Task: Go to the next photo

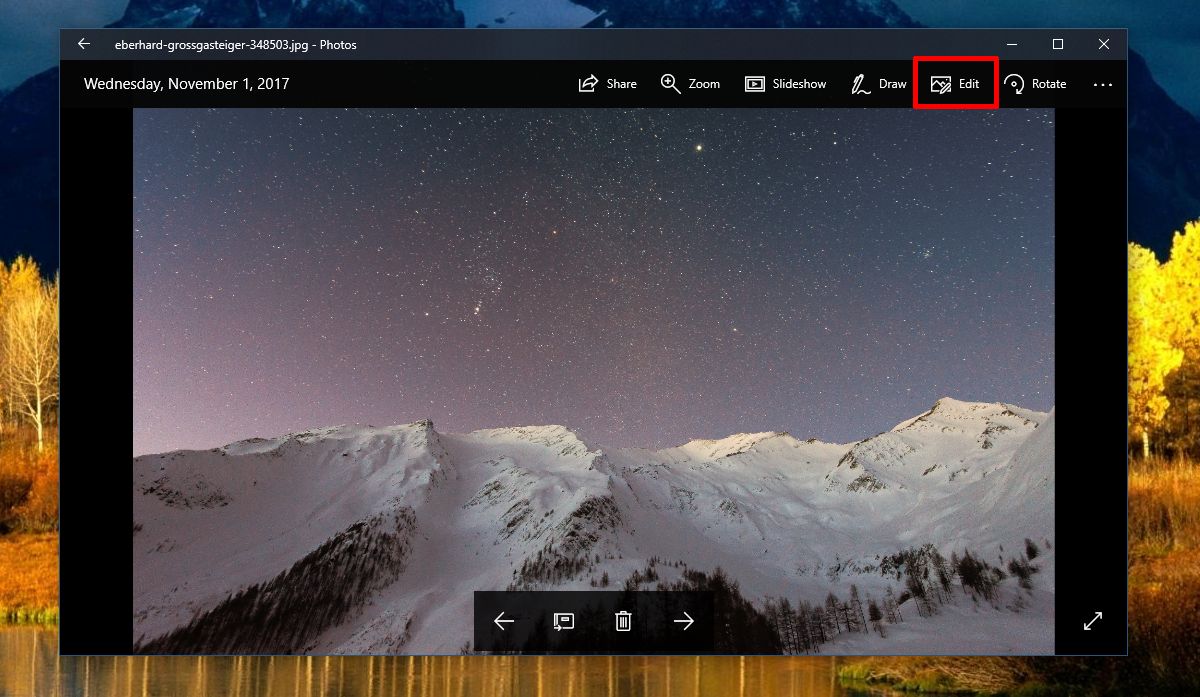Action: [684, 622]
